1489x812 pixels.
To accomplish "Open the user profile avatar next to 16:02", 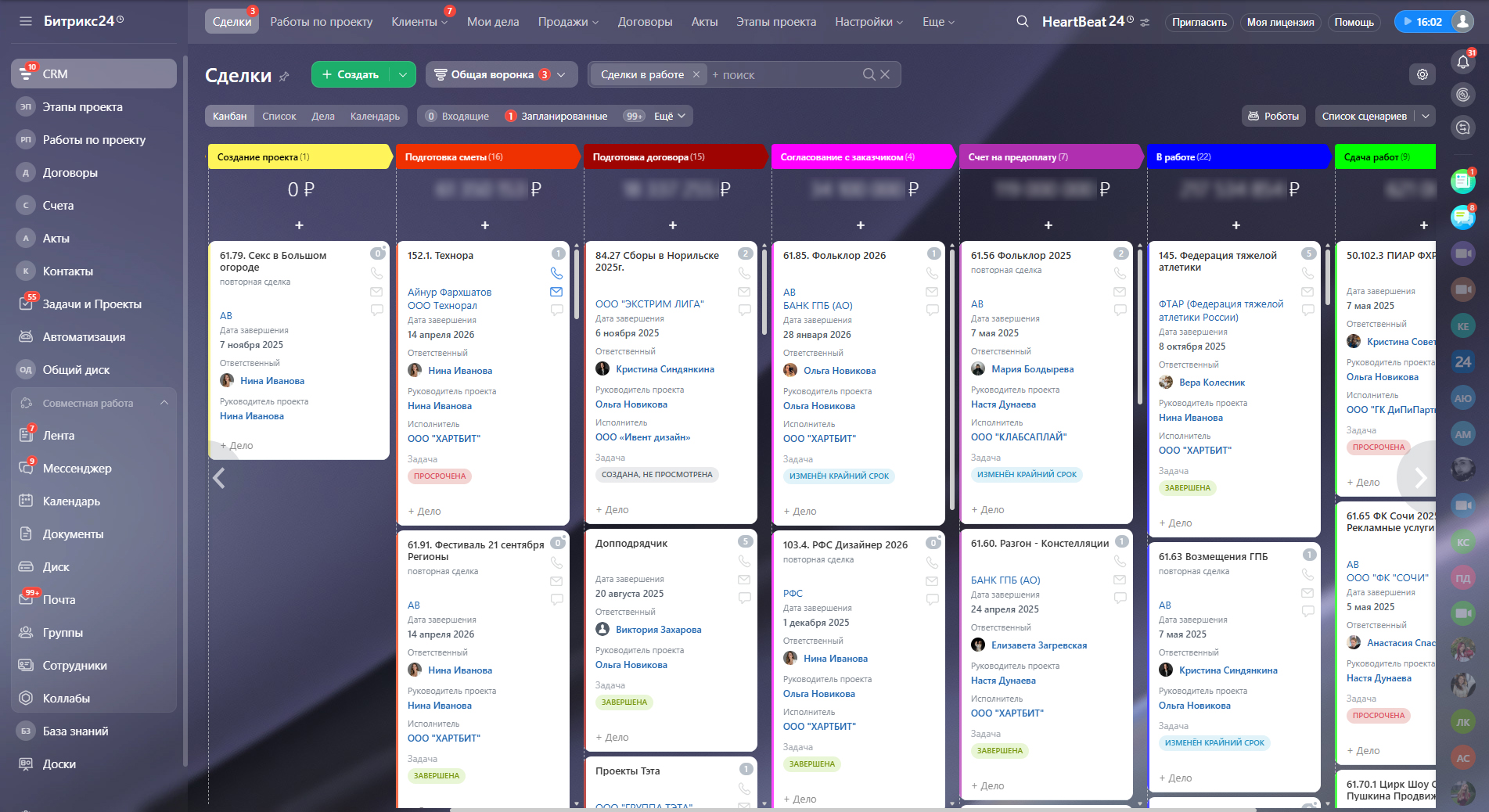I will click(1462, 22).
